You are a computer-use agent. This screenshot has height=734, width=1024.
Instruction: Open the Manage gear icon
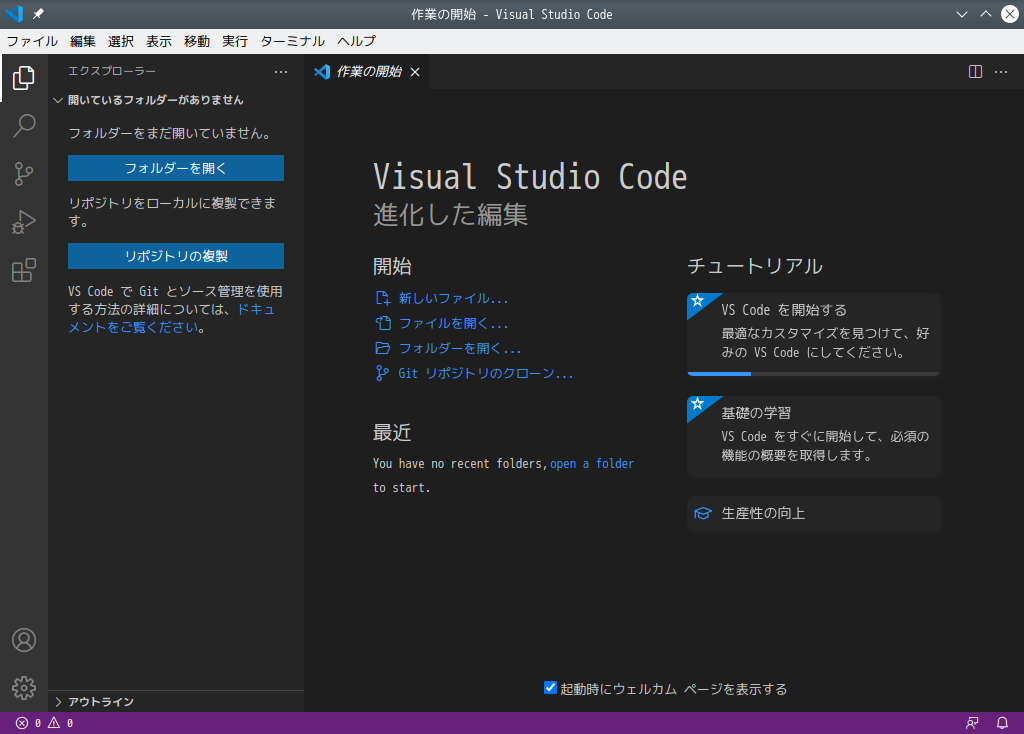(24, 688)
